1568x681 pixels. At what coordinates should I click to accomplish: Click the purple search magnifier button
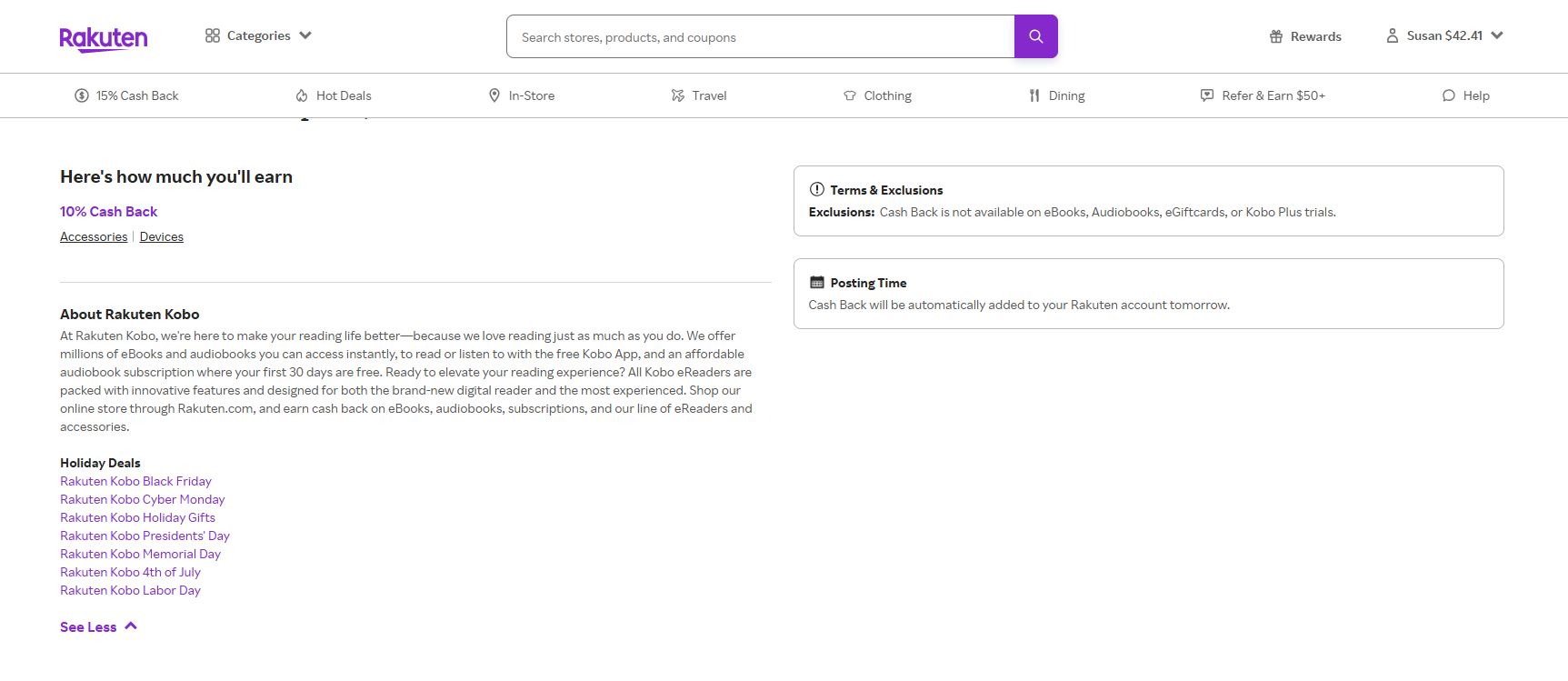point(1035,36)
